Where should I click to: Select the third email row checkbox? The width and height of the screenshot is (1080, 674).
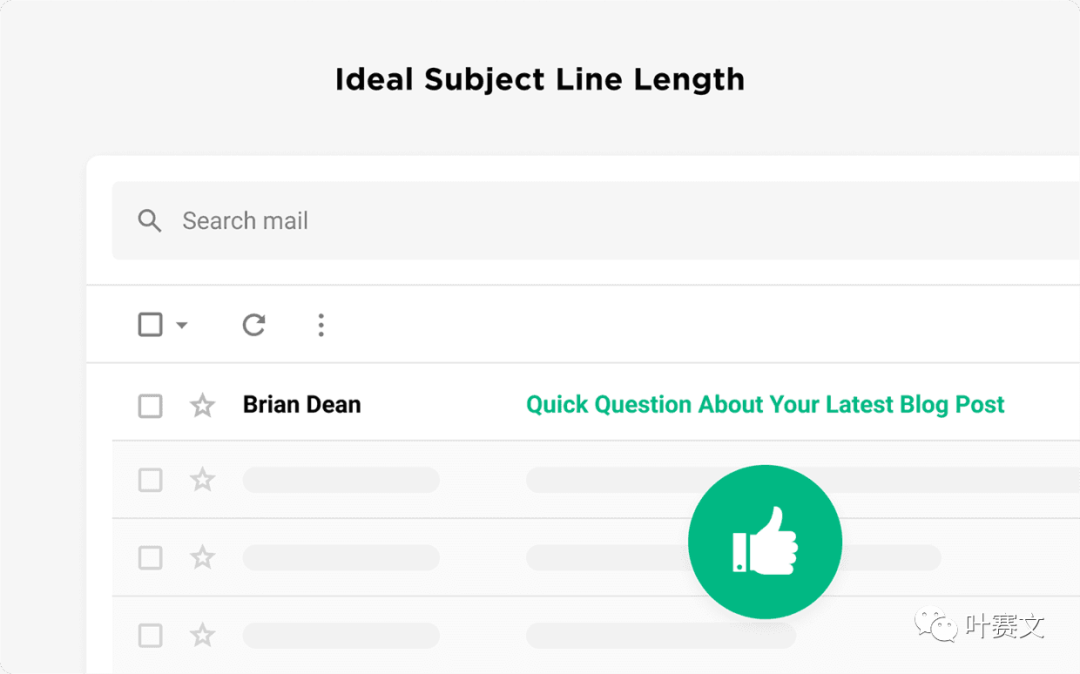click(150, 558)
